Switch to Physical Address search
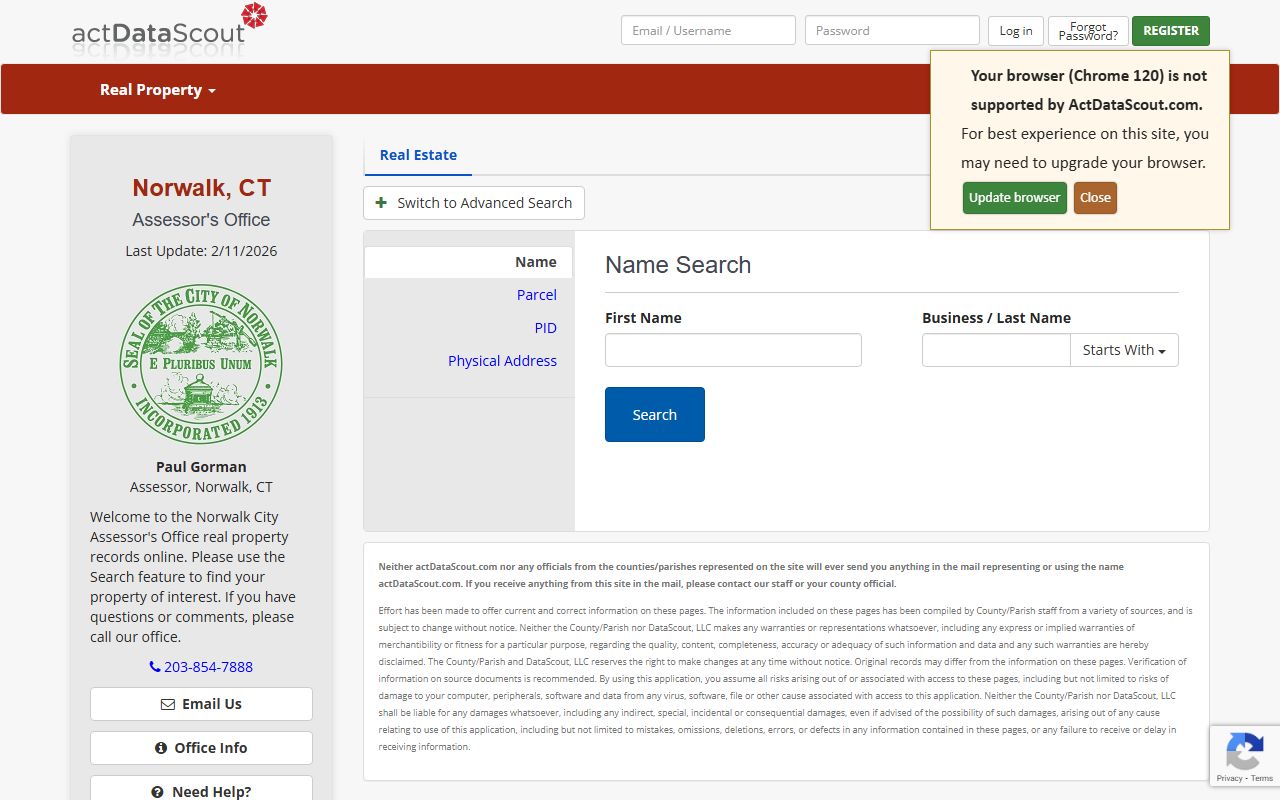Screen dimensions: 1280x800 [502, 361]
